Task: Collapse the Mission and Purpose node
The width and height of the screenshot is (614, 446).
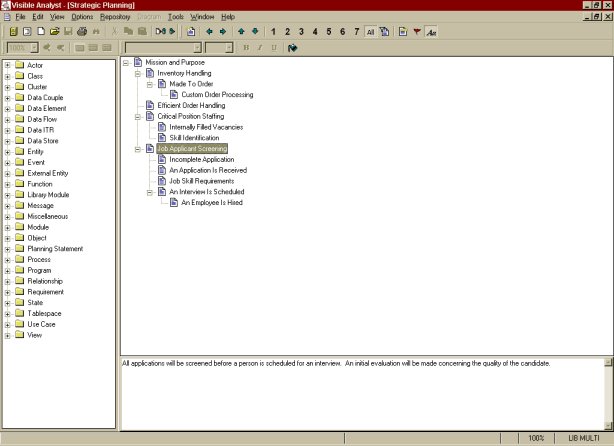Action: (126, 63)
